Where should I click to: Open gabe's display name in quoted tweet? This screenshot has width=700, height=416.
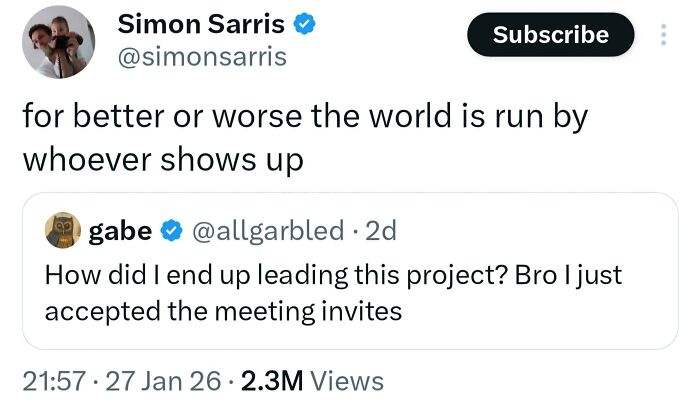point(121,231)
